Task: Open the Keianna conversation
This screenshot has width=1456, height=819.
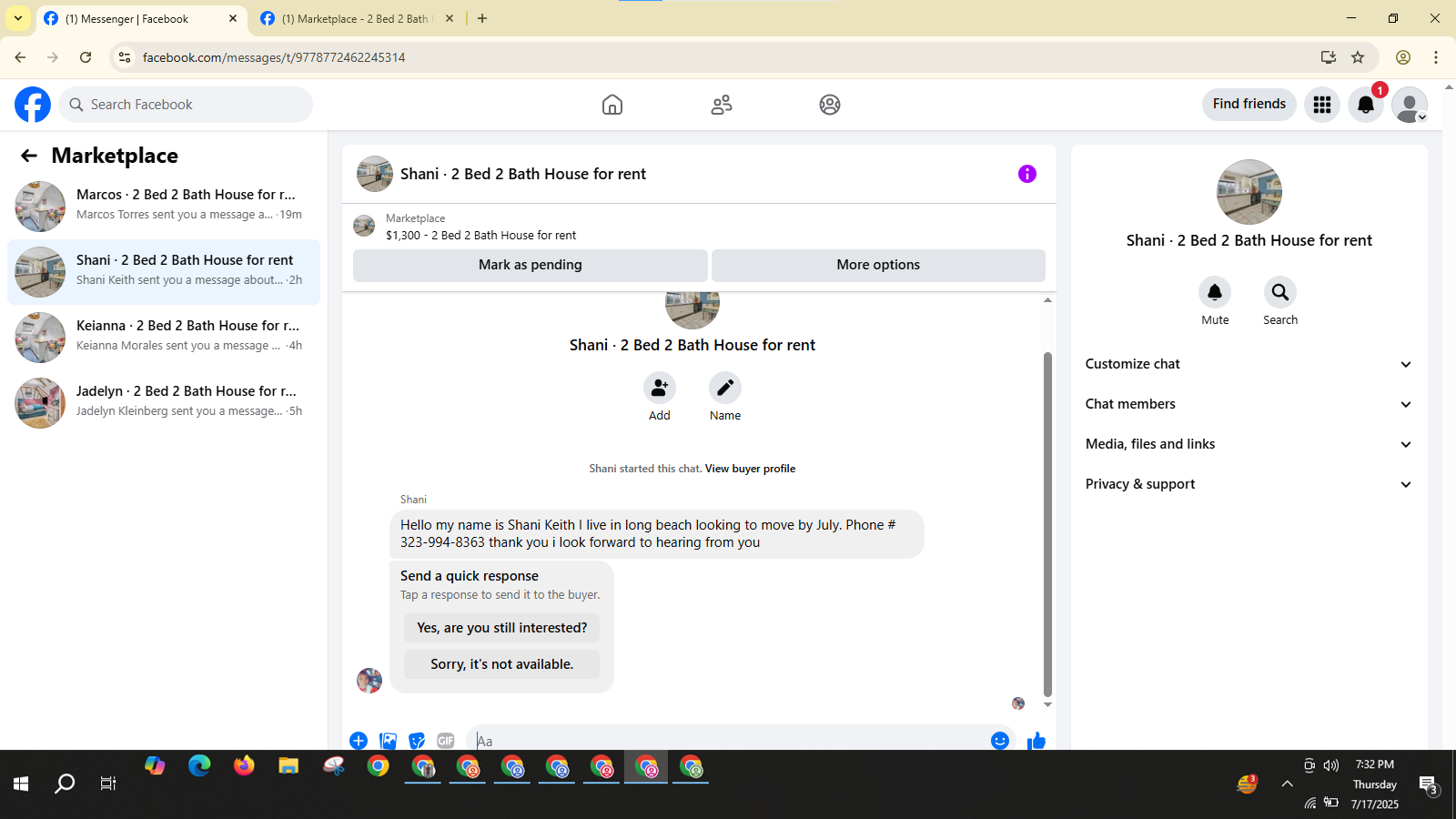Action: (164, 338)
